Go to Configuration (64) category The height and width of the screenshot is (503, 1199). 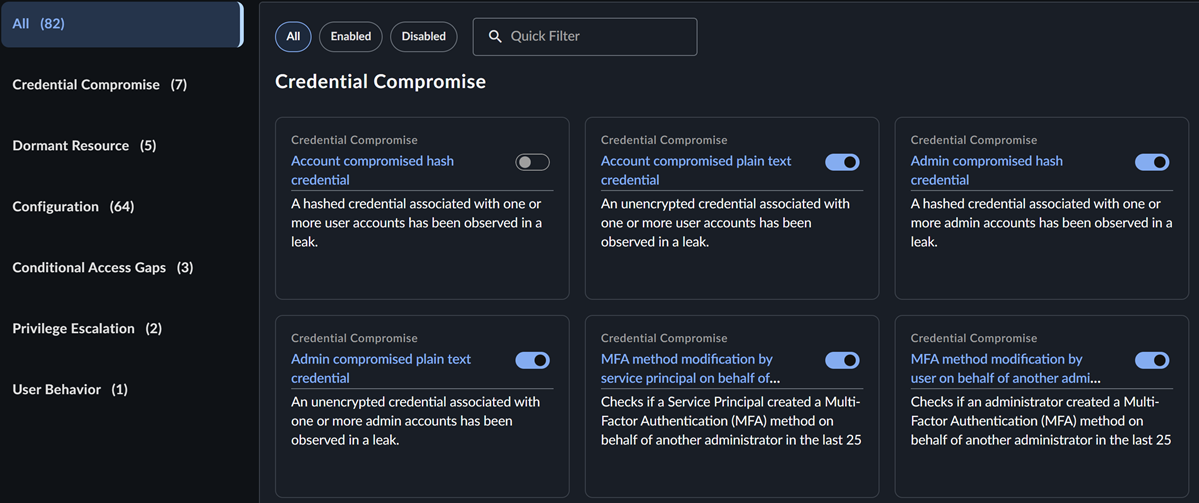(x=73, y=207)
